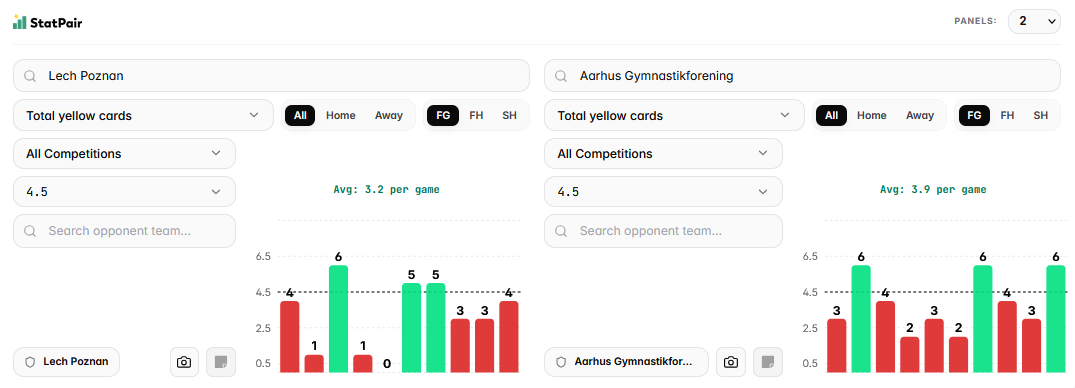Expand Total yellow cards dropdown for Lech Poznan
This screenshot has width=1075, height=388.
tap(143, 115)
